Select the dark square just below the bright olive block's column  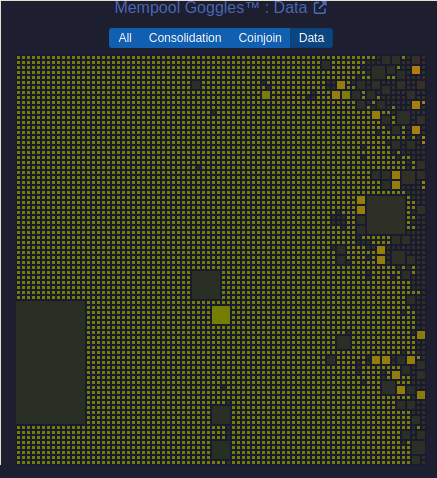tap(221, 415)
